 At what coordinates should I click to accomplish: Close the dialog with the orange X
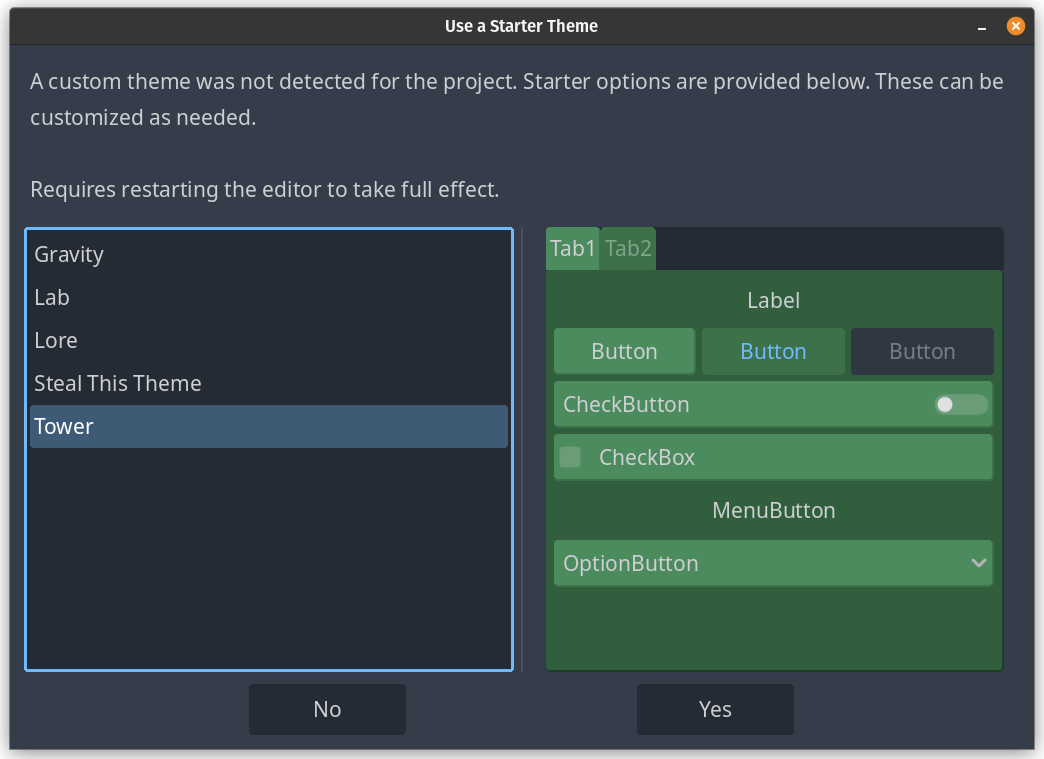(1015, 26)
